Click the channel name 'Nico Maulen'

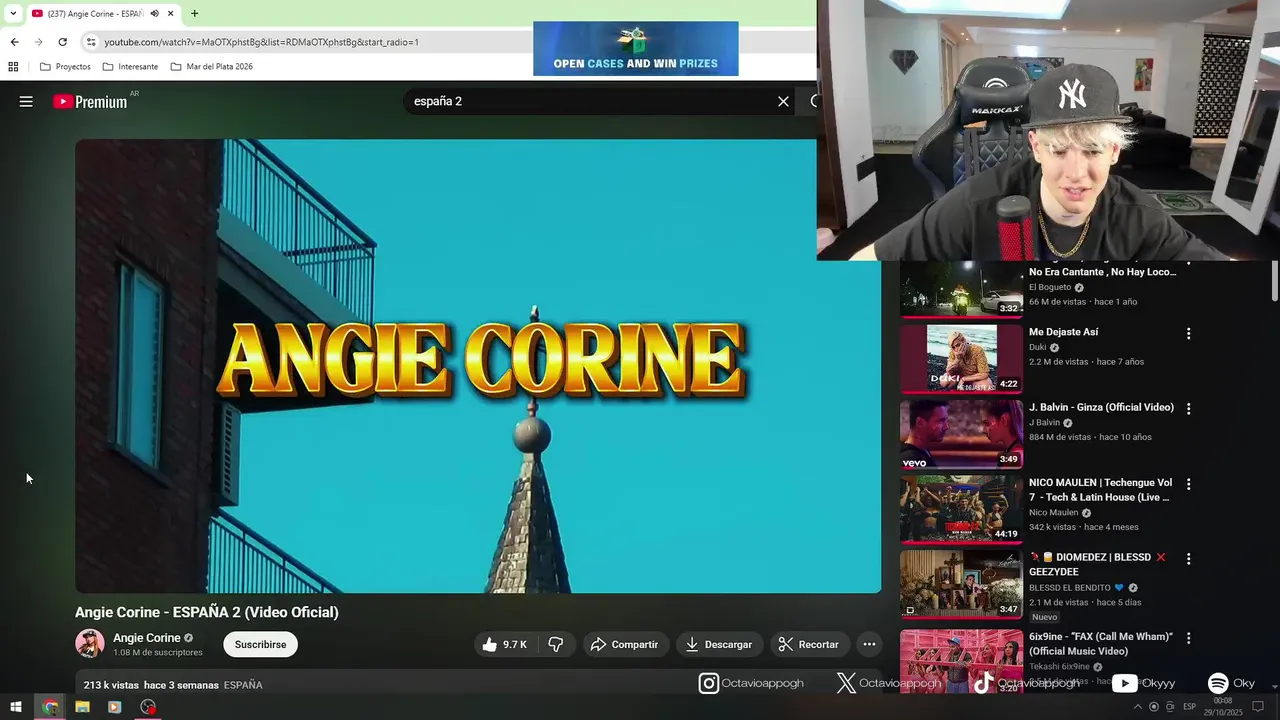tap(1053, 513)
